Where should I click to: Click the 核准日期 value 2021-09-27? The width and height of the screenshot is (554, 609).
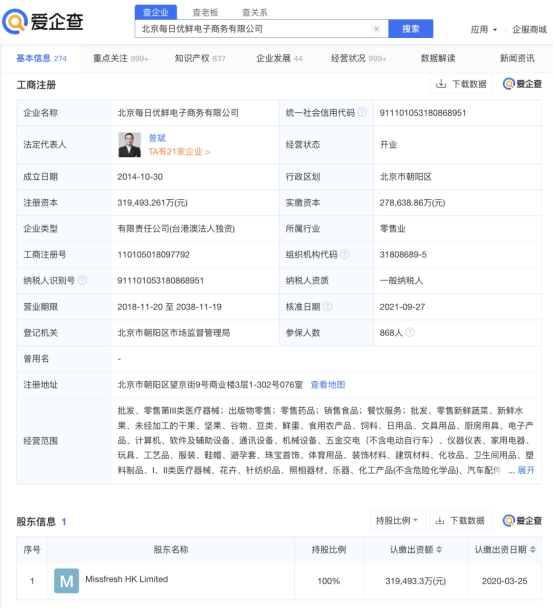tap(402, 307)
